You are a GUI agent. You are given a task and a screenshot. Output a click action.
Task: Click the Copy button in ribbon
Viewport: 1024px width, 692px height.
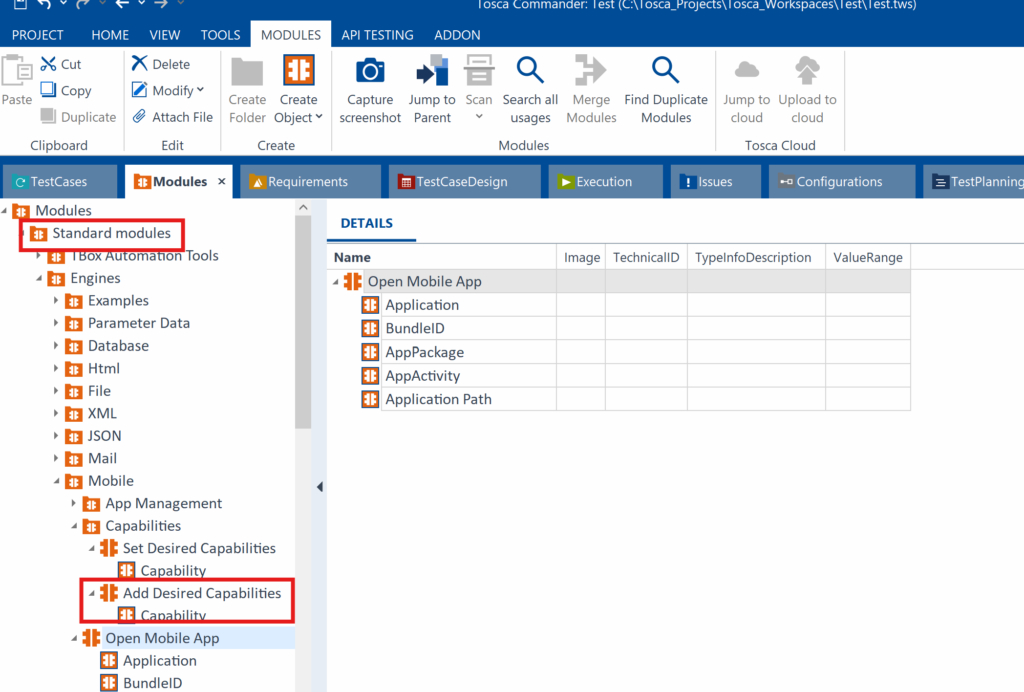pos(65,90)
